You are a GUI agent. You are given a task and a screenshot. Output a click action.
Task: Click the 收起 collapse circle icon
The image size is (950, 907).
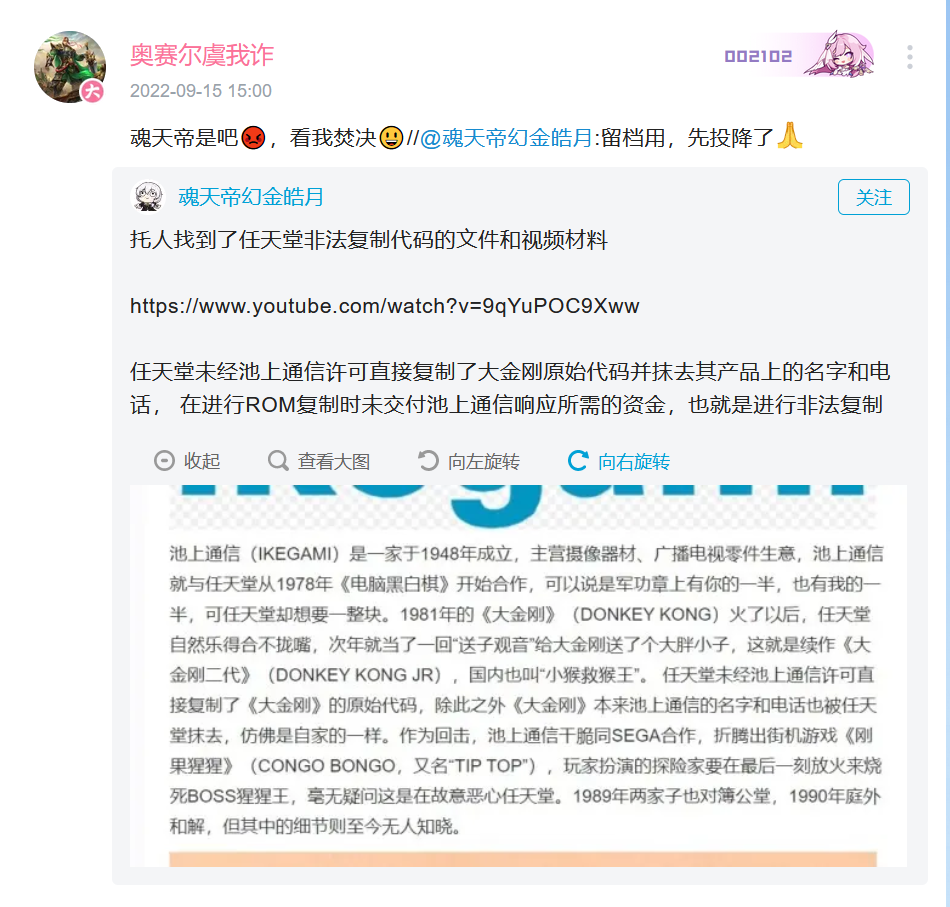[x=164, y=461]
